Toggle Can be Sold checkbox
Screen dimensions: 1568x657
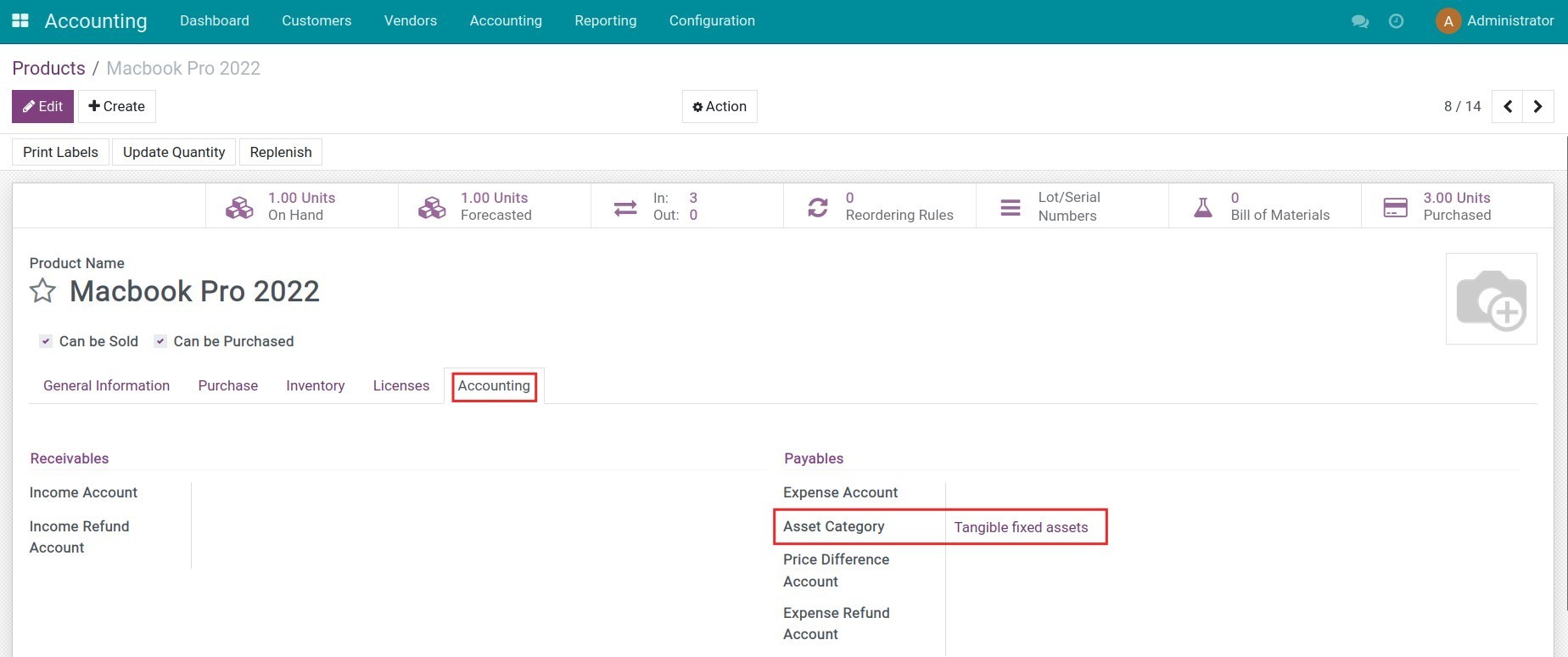pyautogui.click(x=46, y=341)
